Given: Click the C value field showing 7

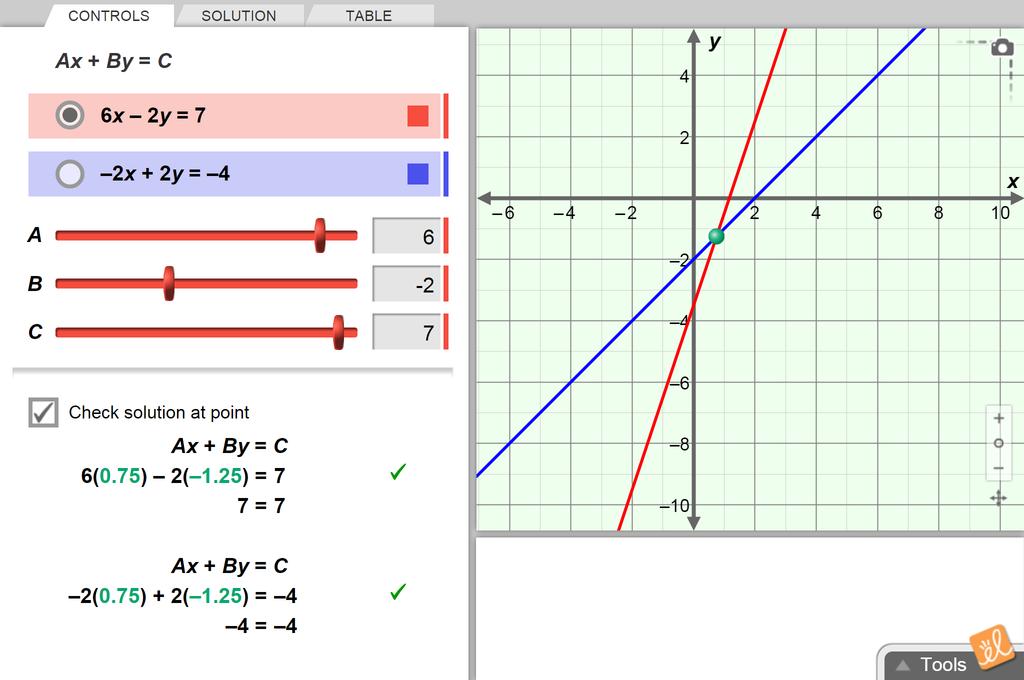Looking at the screenshot, I should tap(407, 332).
